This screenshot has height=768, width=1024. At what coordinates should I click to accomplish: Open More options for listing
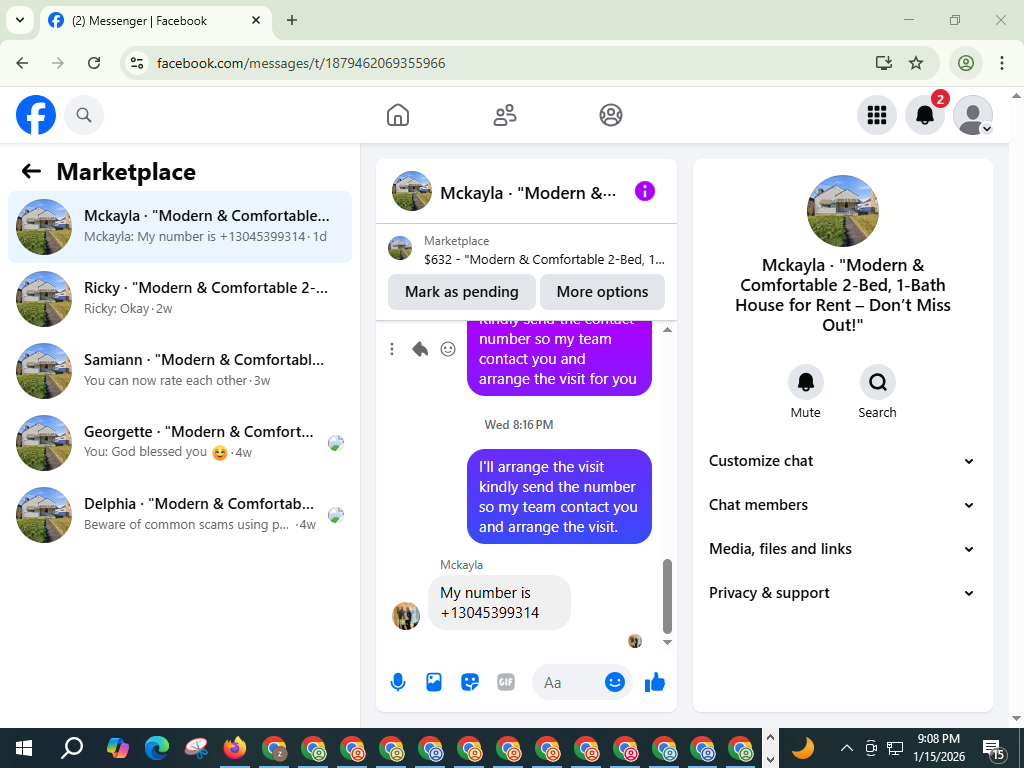coord(602,292)
